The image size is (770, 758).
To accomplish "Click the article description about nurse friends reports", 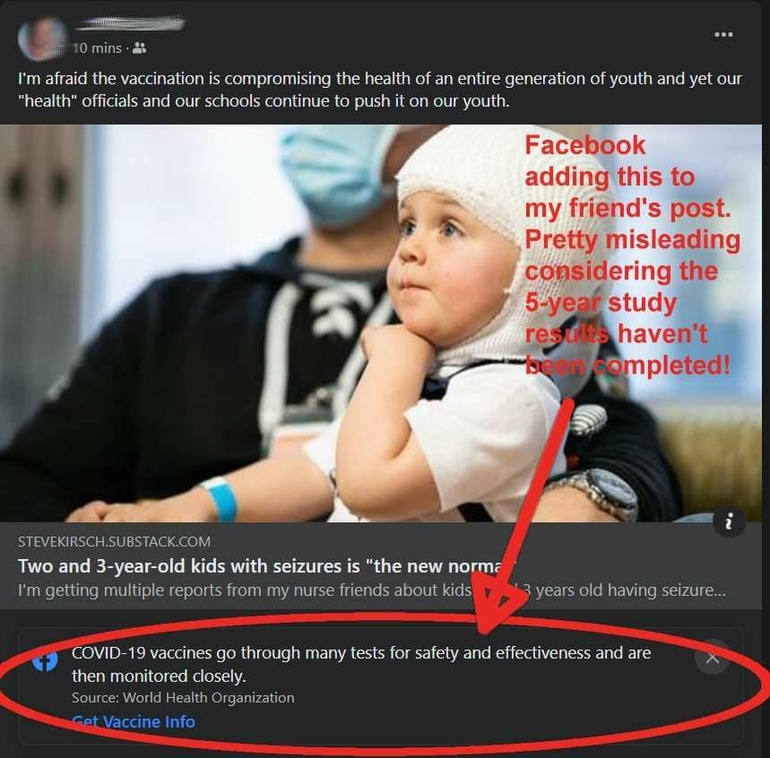I will (x=372, y=590).
